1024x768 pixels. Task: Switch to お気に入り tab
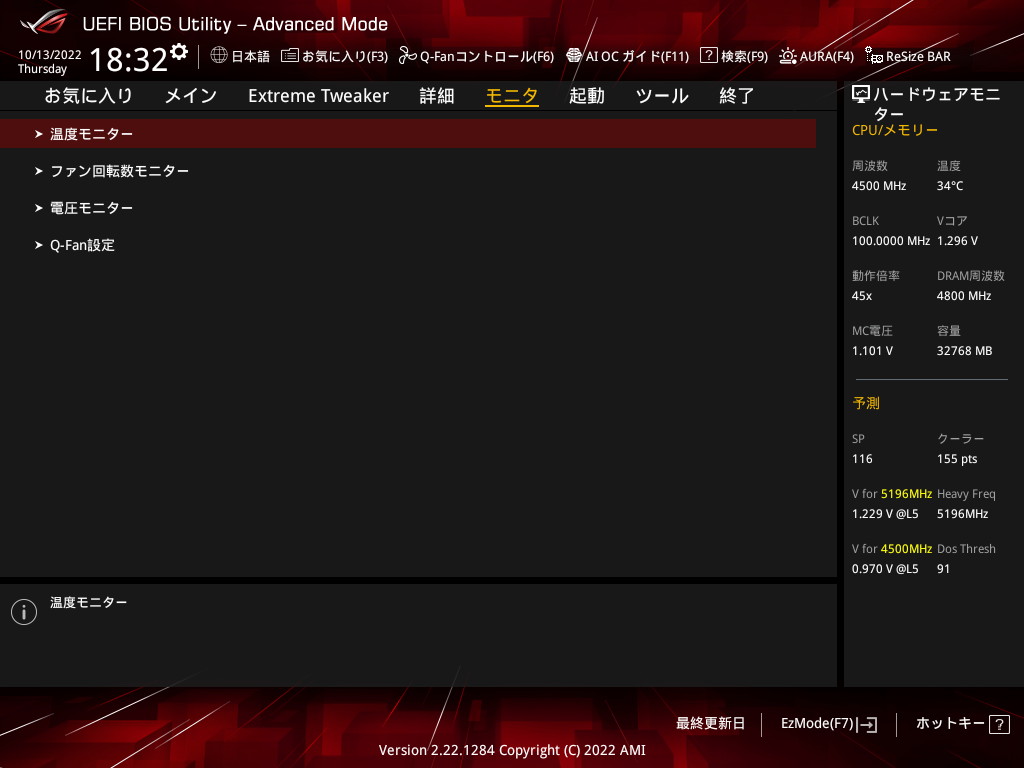point(89,96)
